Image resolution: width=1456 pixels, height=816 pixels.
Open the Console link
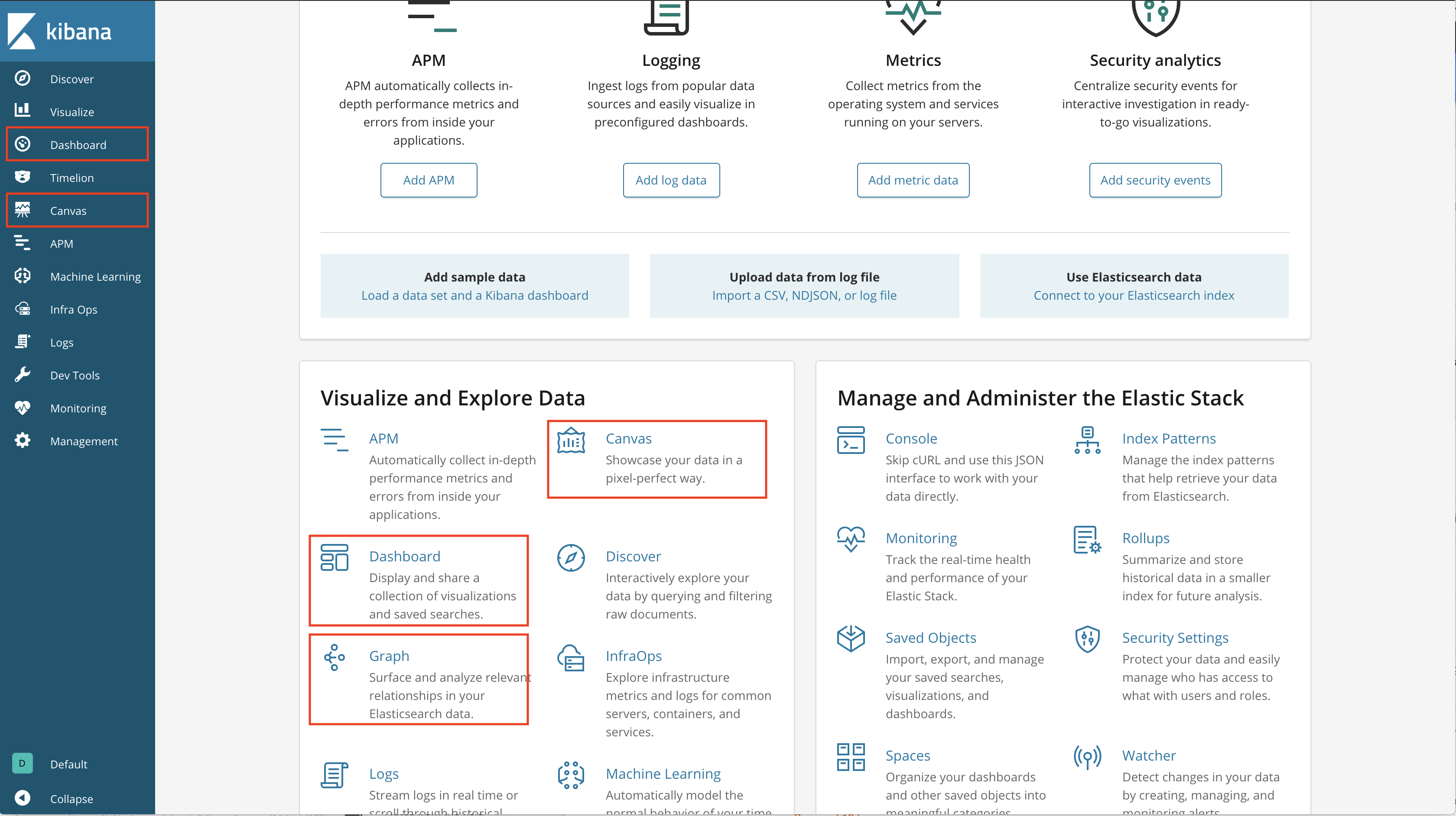tap(911, 438)
